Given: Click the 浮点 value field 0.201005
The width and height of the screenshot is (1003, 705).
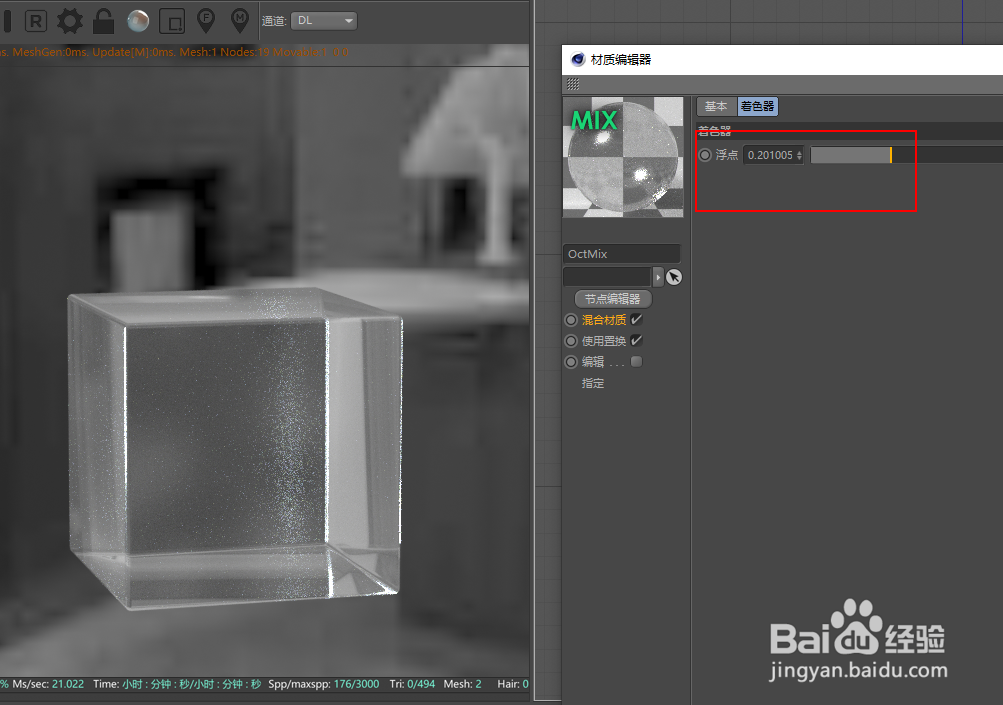Looking at the screenshot, I should [x=769, y=155].
